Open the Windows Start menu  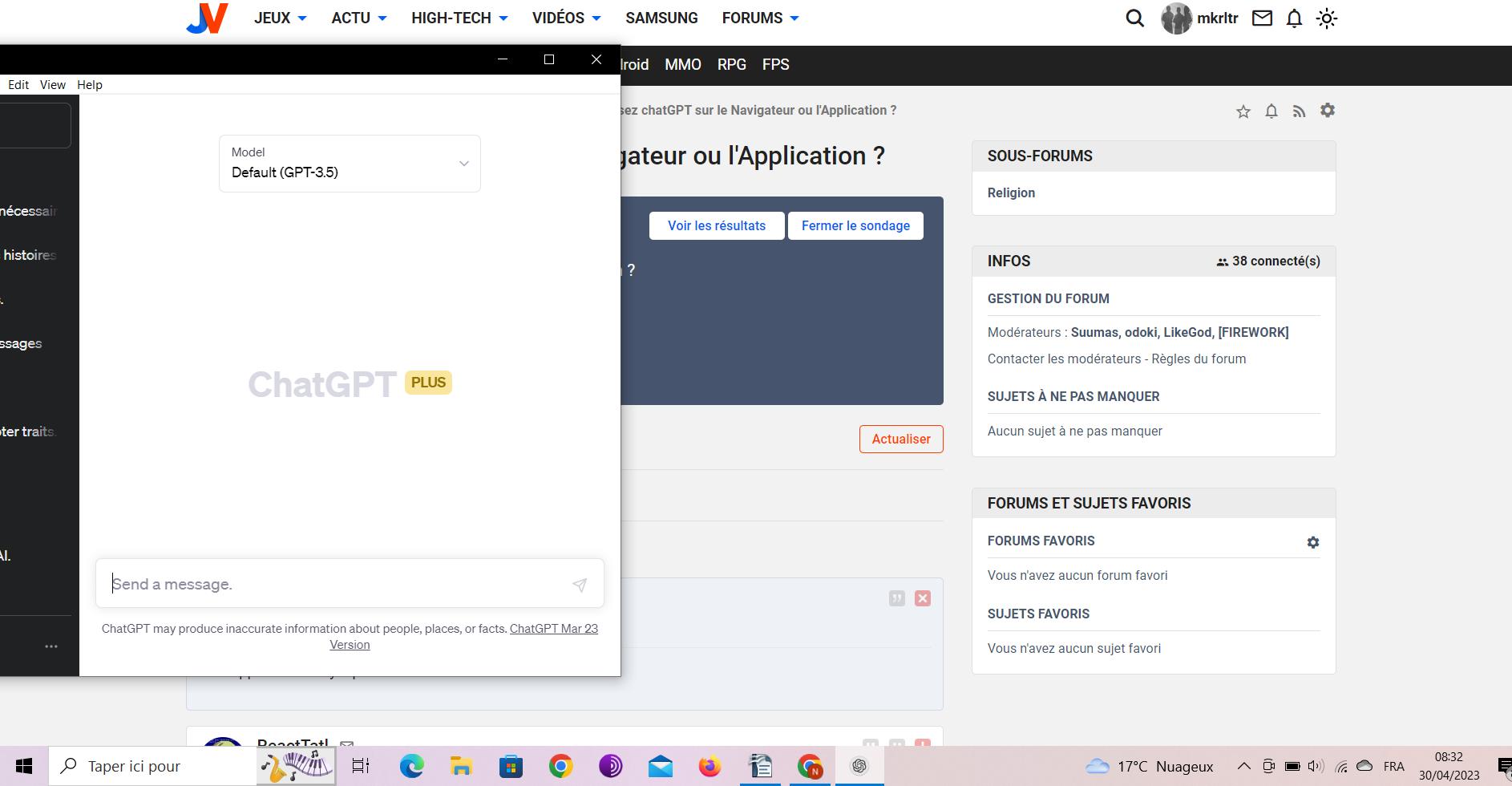24,766
